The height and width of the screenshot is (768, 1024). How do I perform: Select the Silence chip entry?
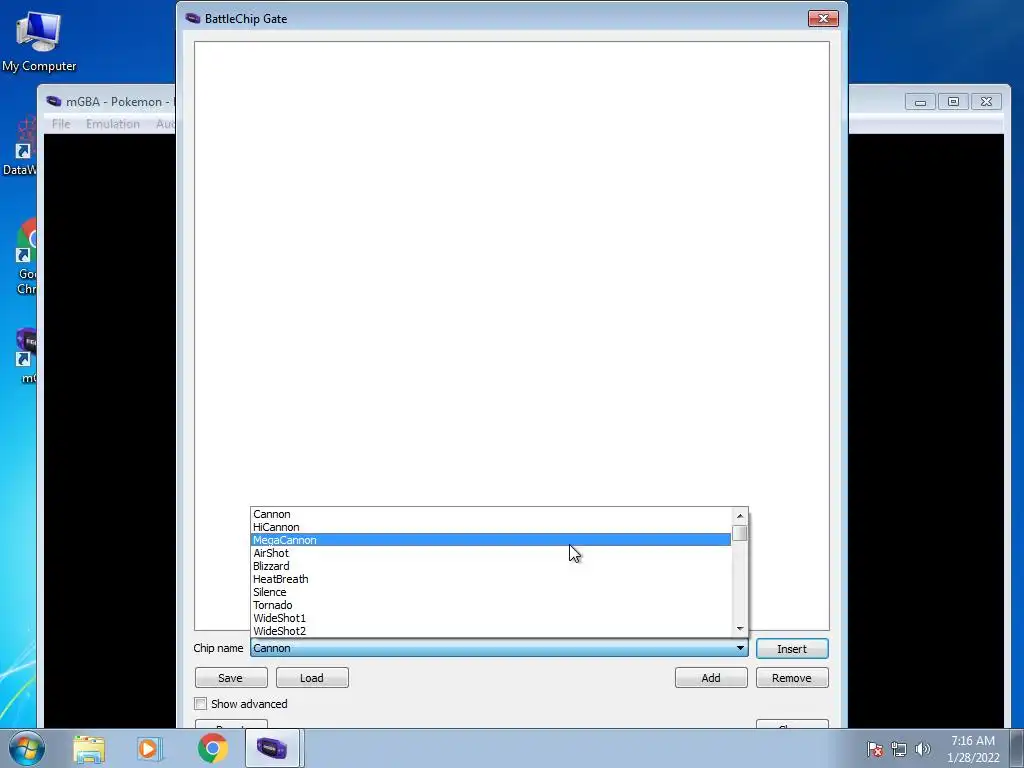coord(490,592)
